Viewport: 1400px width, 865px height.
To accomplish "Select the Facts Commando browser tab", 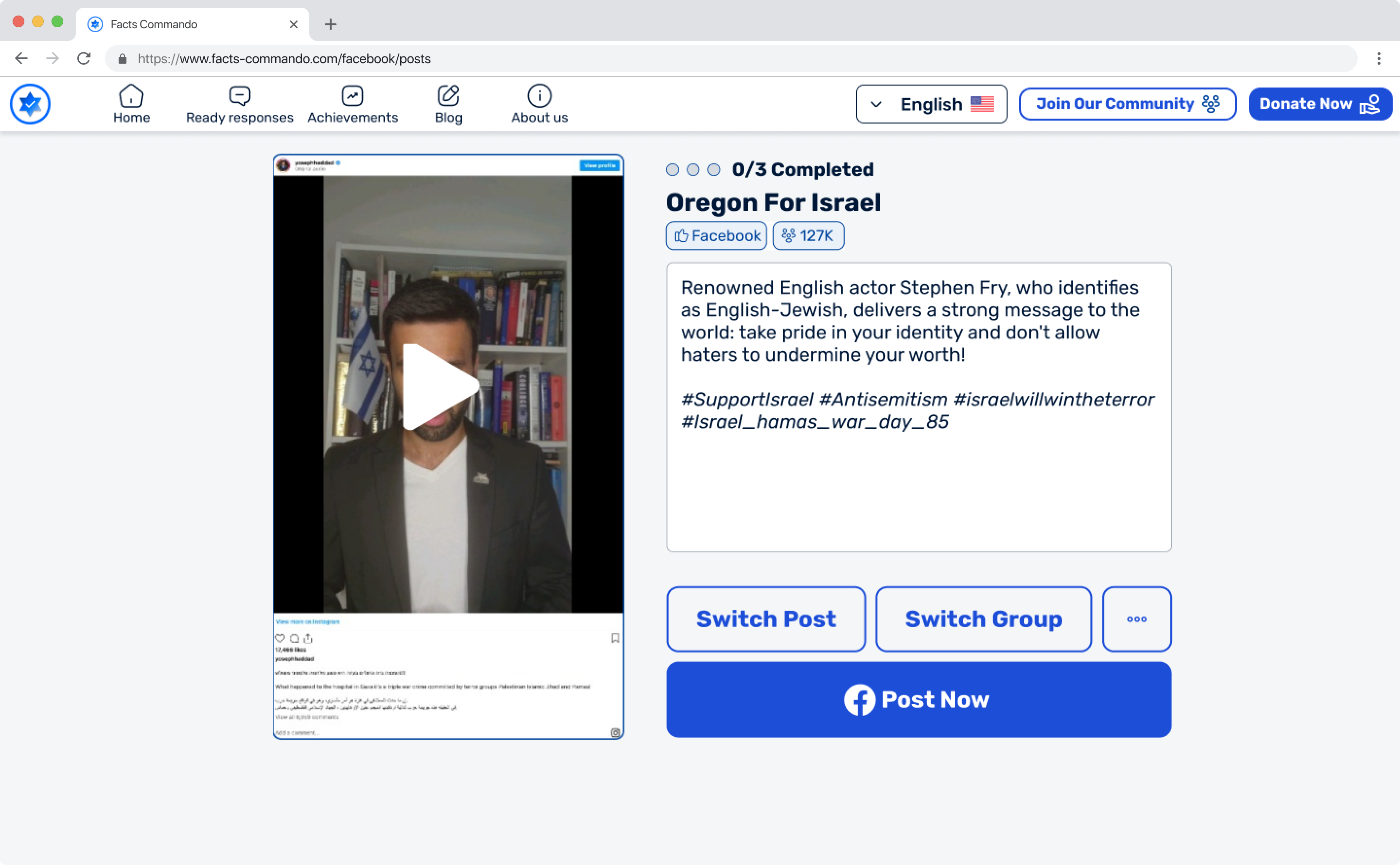I will click(192, 24).
